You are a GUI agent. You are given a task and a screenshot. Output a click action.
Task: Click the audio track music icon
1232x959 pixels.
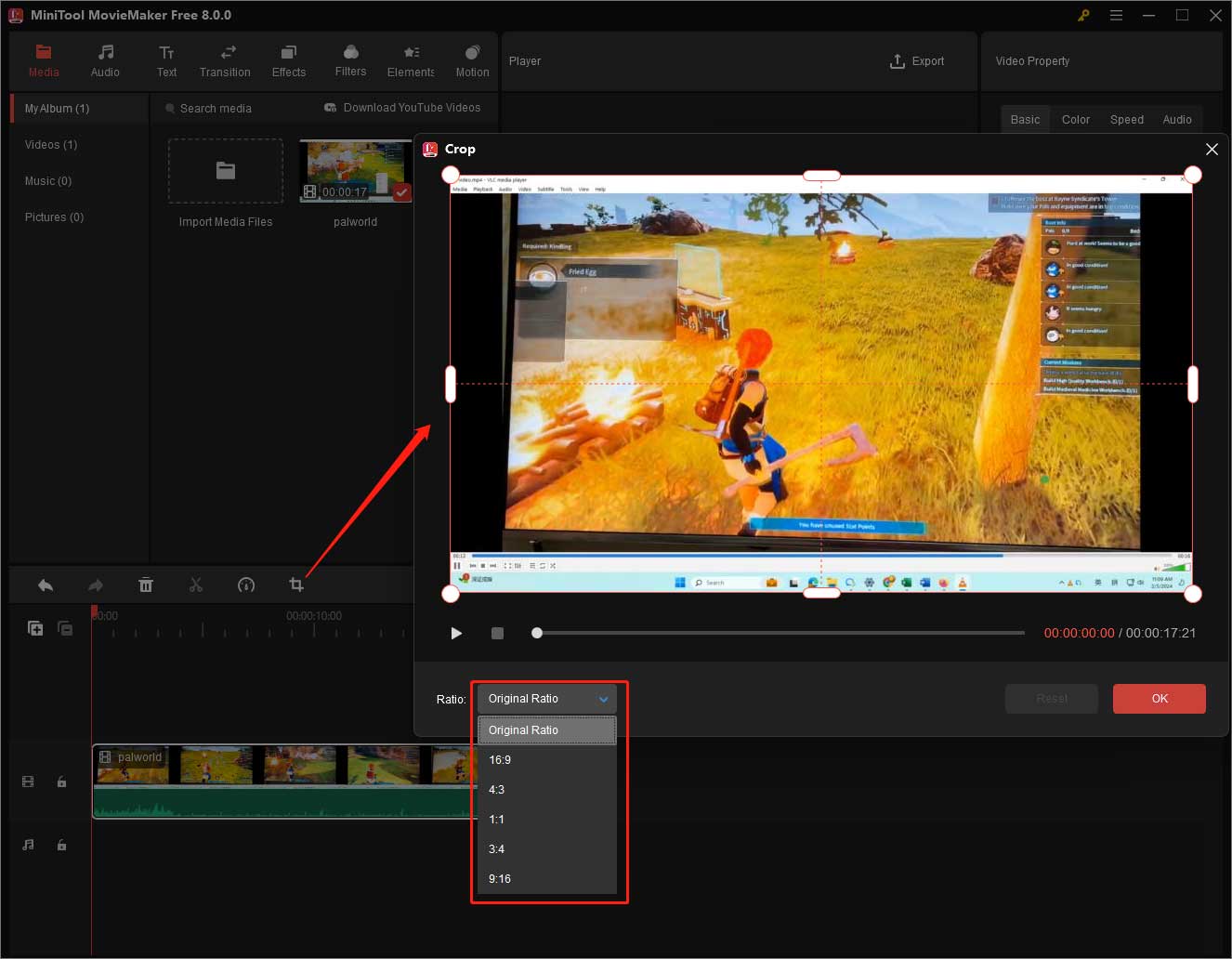28,845
